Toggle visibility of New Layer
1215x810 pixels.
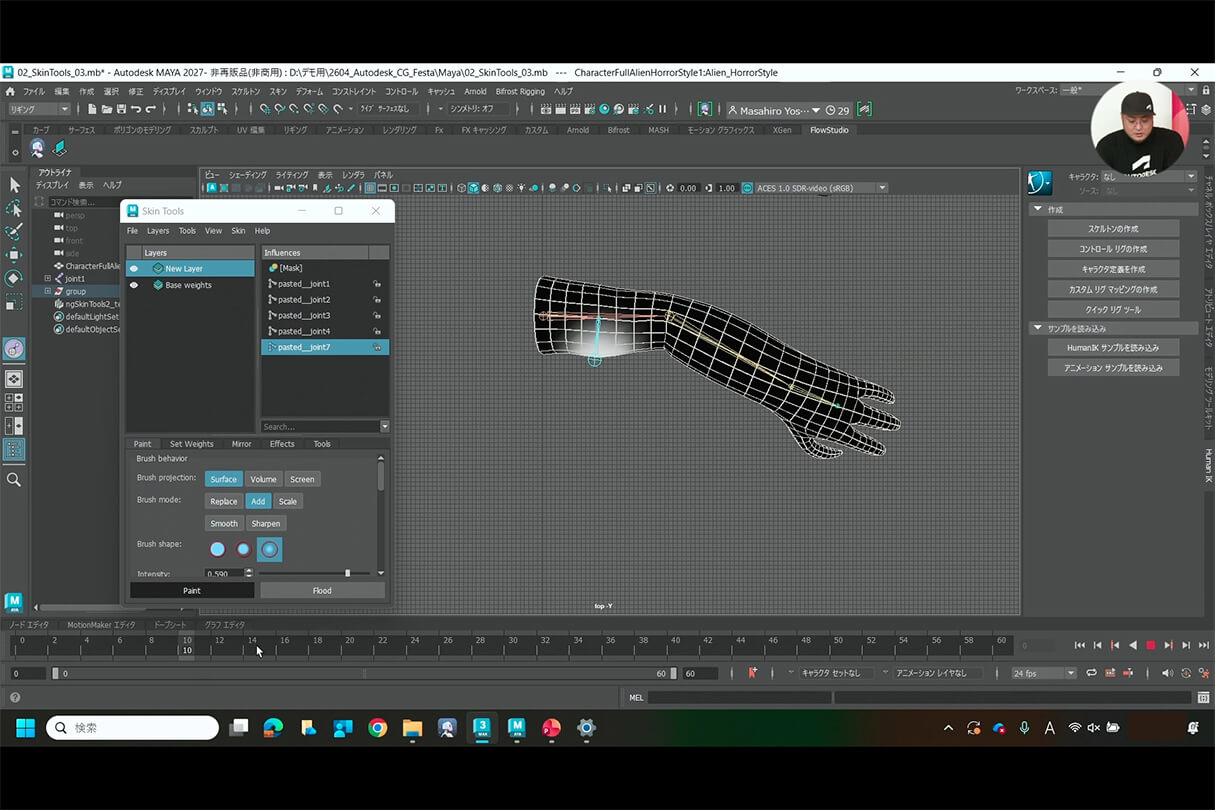134,269
